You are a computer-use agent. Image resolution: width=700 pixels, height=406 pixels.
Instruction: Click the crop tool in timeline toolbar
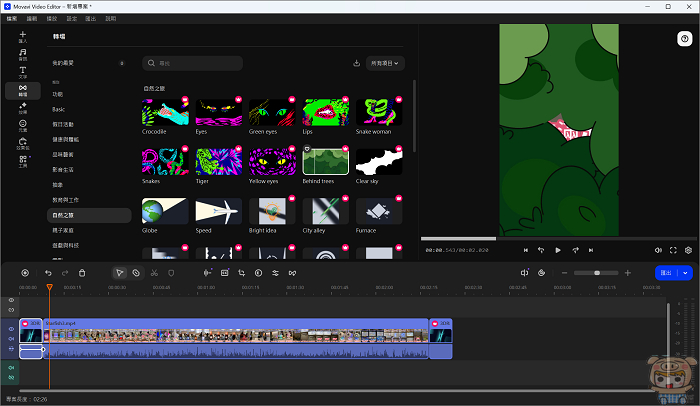[241, 272]
